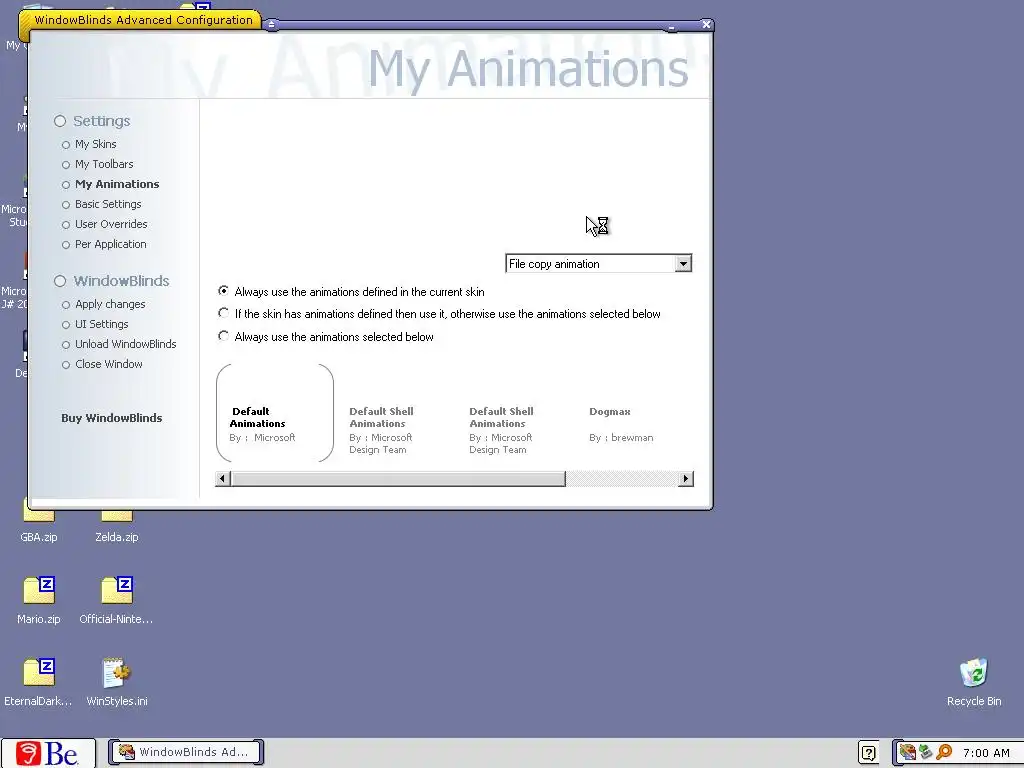Screen dimensions: 1024x768
Task: Click the roll-up button beside the title tab
Action: point(272,25)
